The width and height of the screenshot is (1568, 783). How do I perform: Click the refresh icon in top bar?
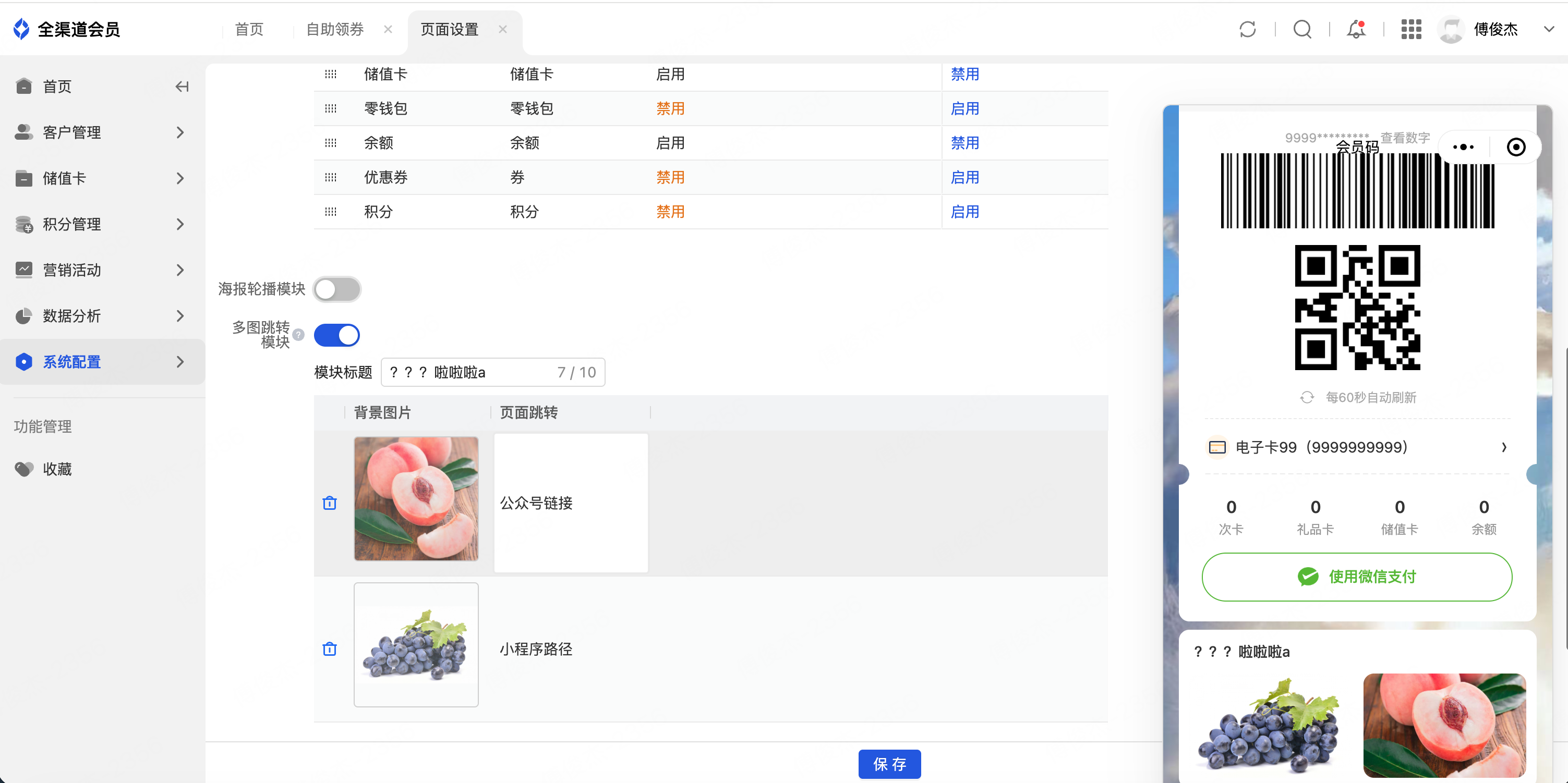coord(1247,29)
